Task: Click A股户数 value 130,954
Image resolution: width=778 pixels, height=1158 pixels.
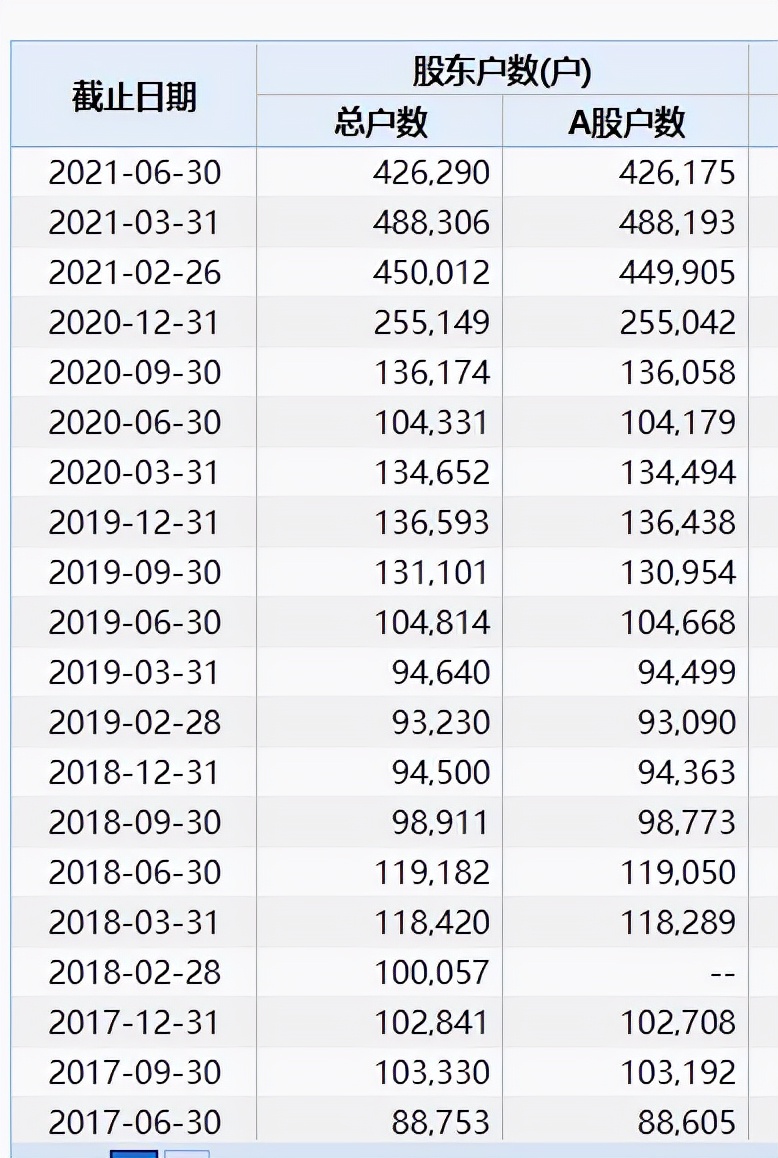Action: click(x=677, y=572)
